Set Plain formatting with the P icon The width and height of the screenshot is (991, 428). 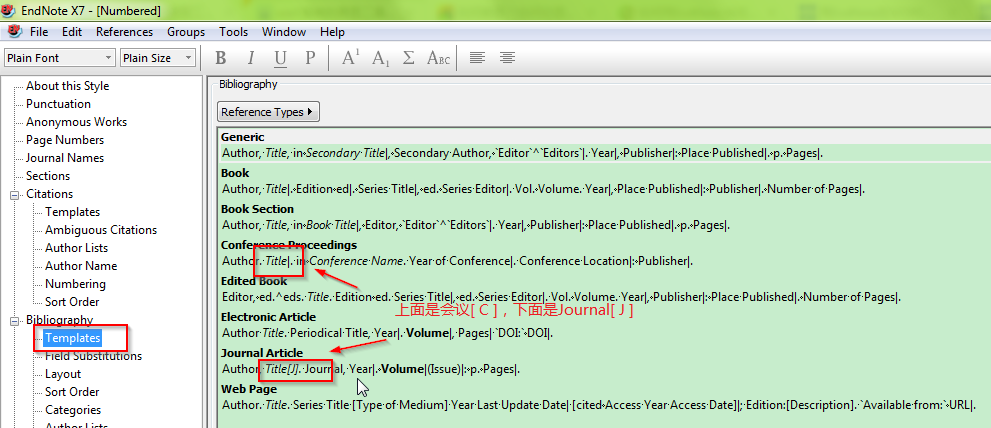click(x=310, y=58)
